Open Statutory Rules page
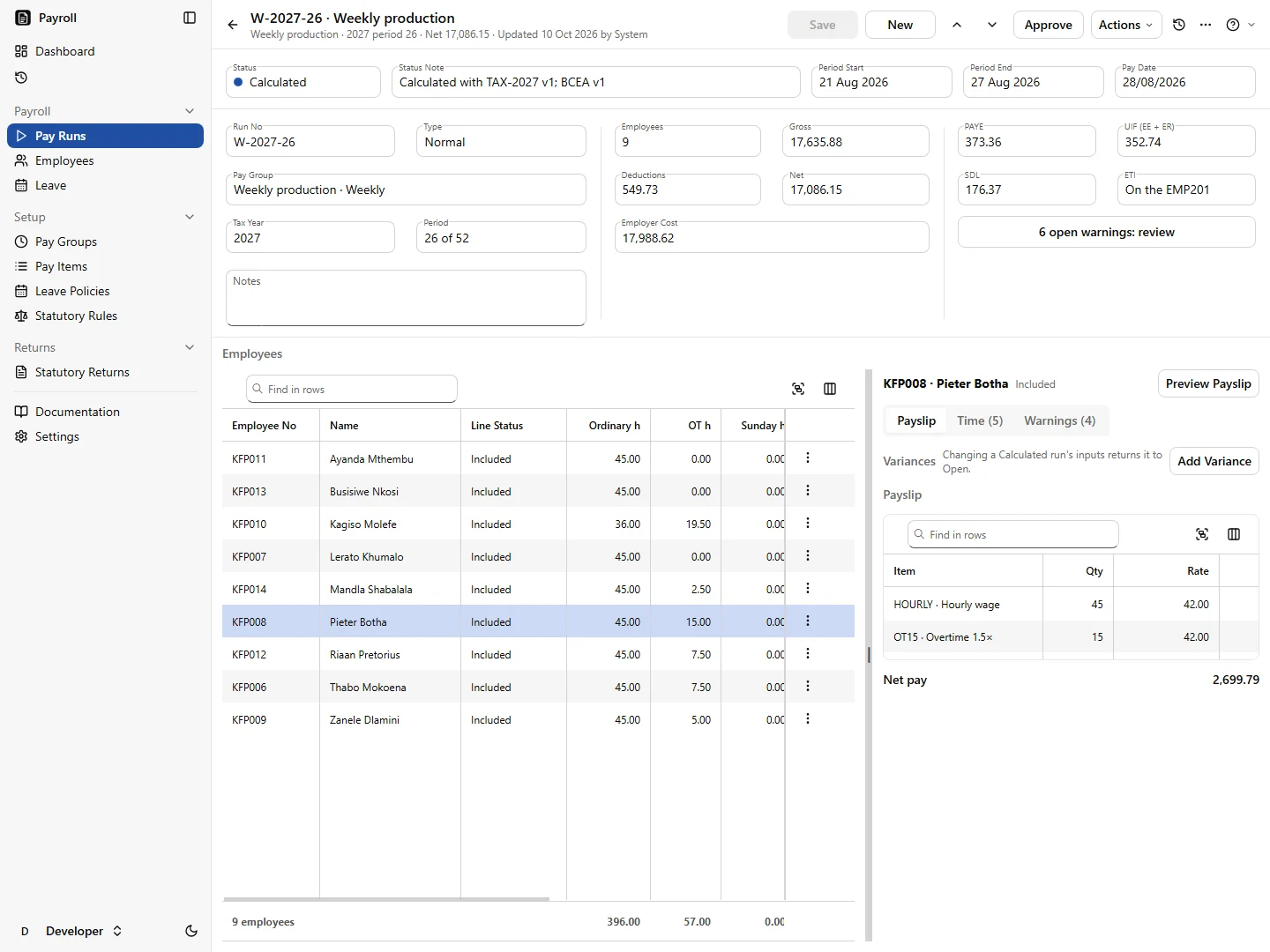Screen dimensions: 1270x952 point(105,316)
